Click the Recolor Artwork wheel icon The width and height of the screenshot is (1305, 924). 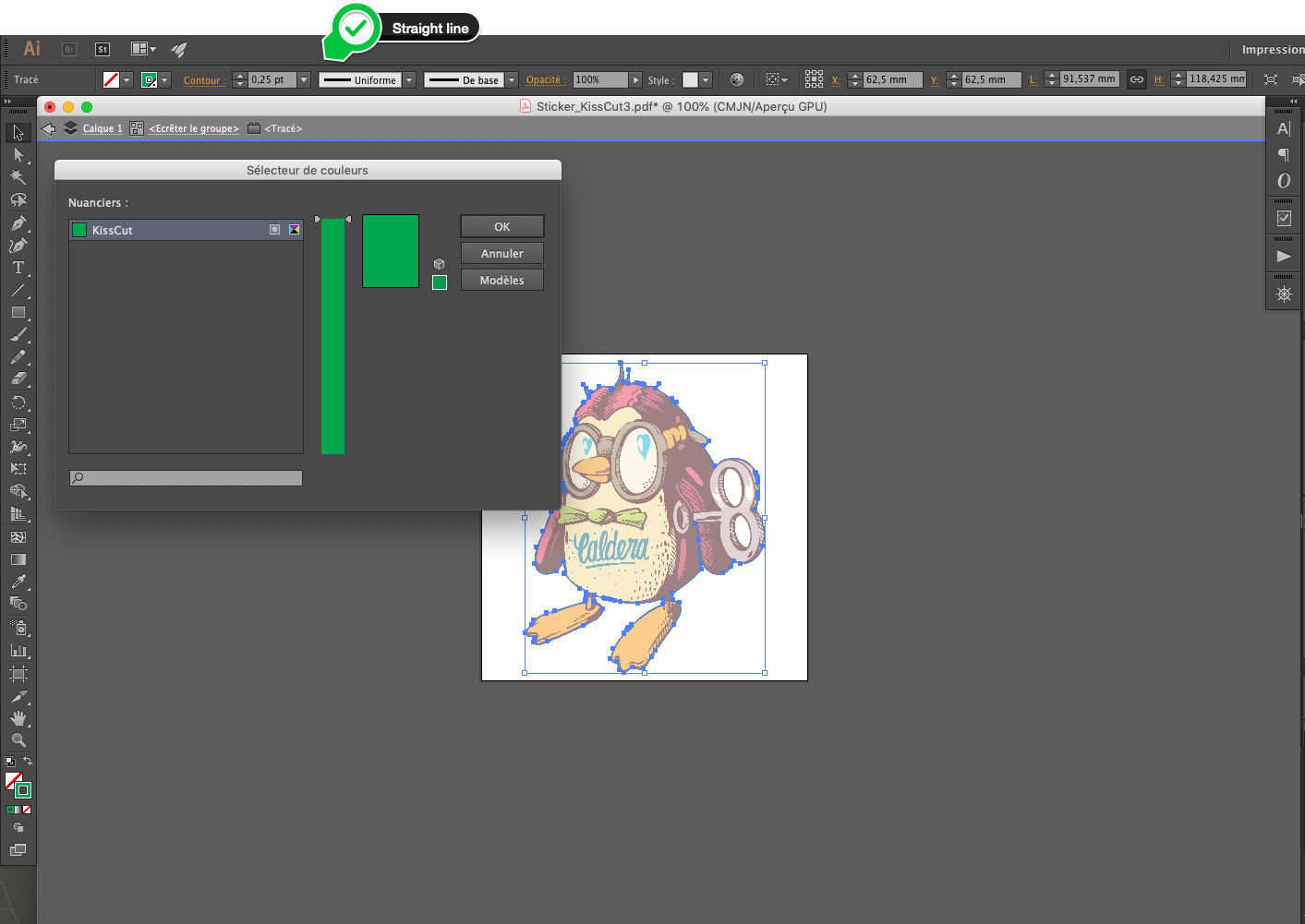click(x=736, y=80)
